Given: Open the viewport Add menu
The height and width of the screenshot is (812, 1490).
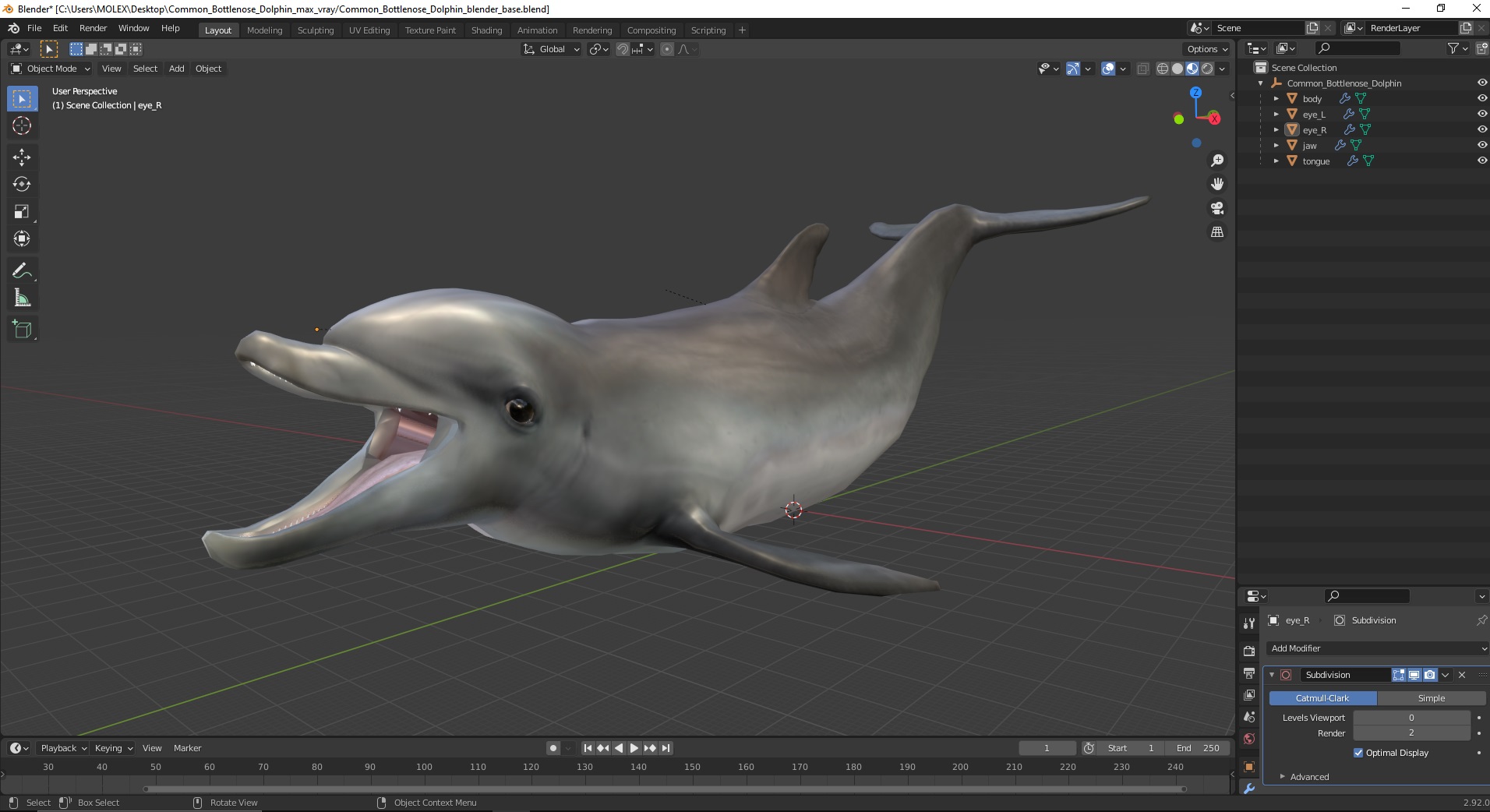Looking at the screenshot, I should [x=177, y=69].
